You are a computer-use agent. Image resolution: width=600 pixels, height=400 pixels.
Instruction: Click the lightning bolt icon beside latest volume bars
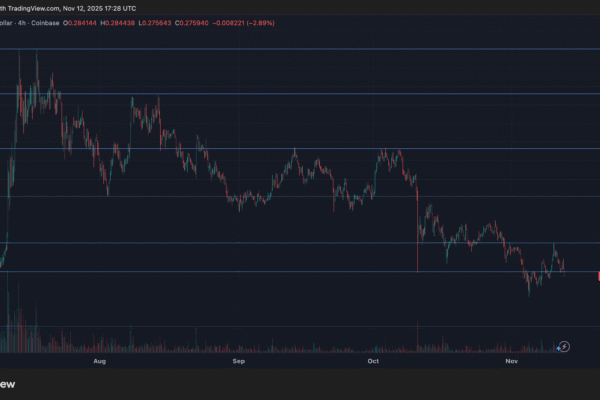(564, 346)
